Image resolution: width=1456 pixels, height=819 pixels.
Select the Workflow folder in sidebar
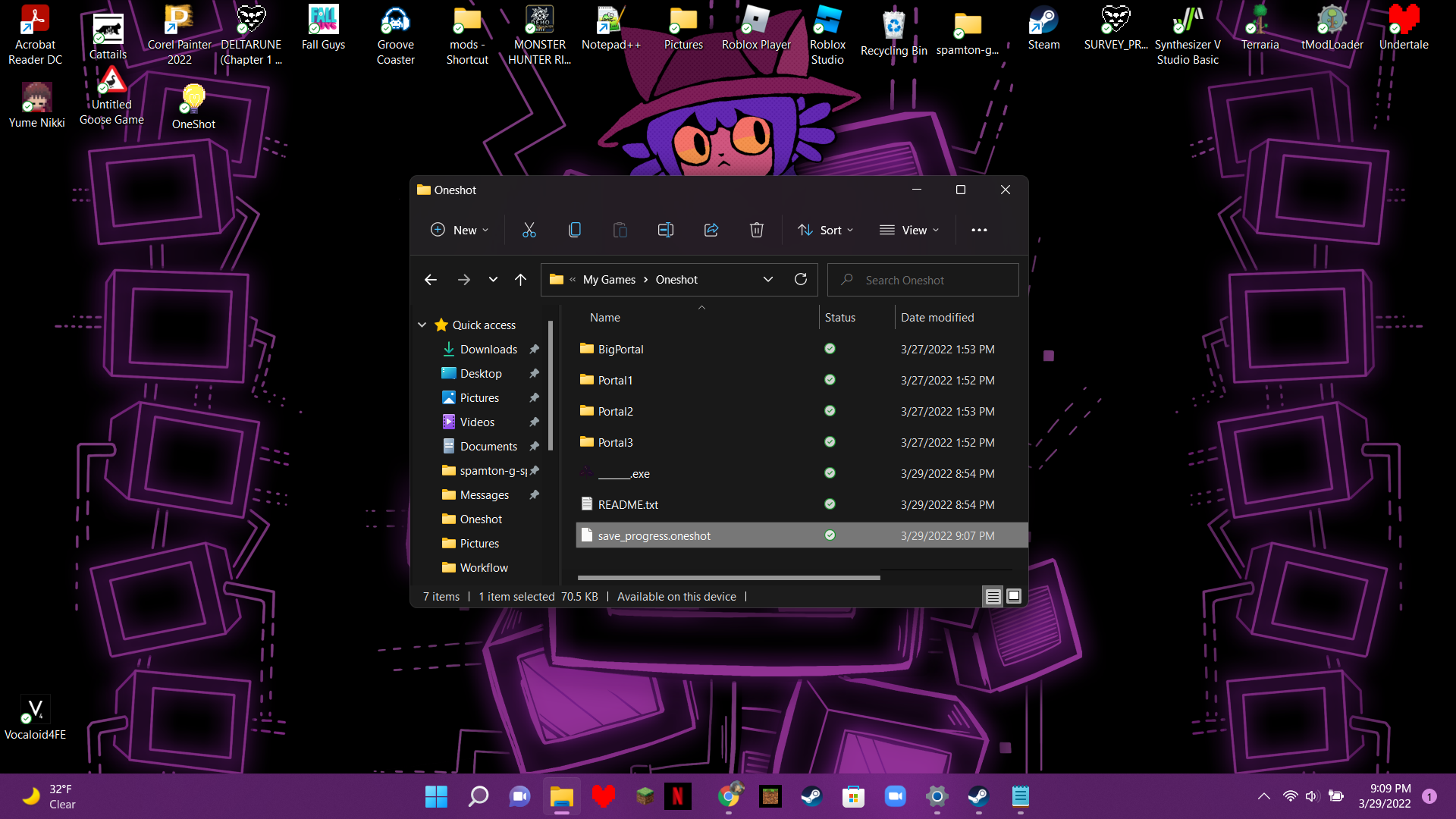click(x=484, y=568)
